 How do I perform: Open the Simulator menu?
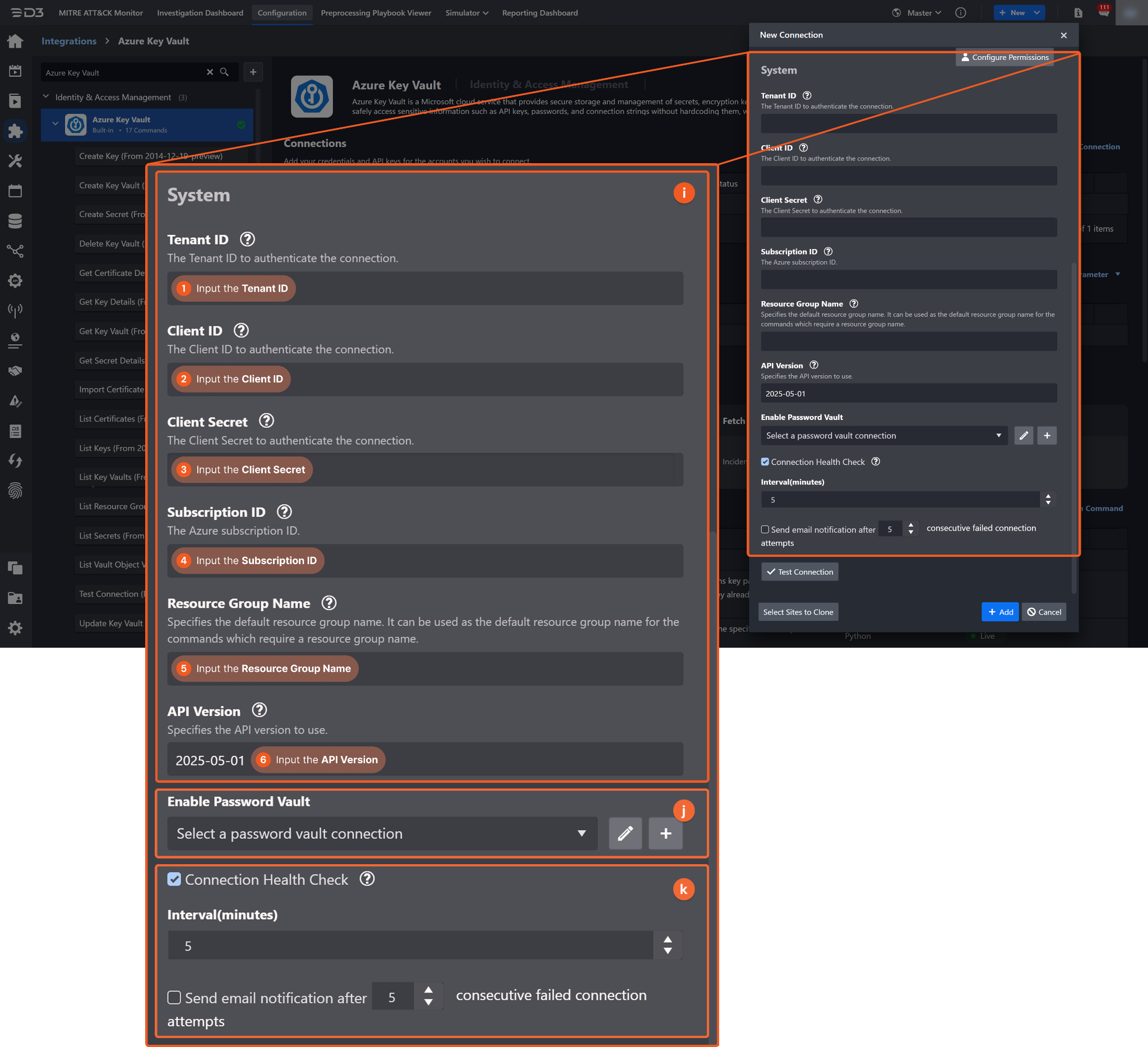(466, 12)
